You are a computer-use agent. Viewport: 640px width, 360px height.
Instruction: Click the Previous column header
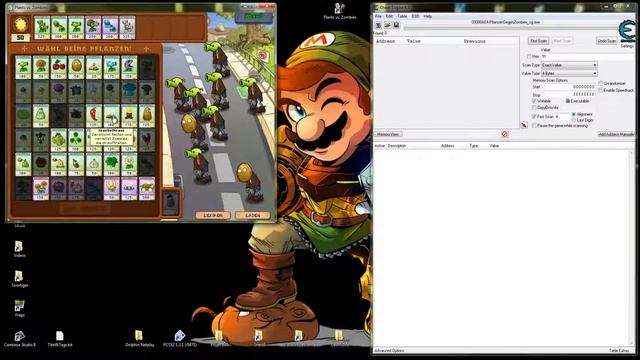pyautogui.click(x=475, y=41)
